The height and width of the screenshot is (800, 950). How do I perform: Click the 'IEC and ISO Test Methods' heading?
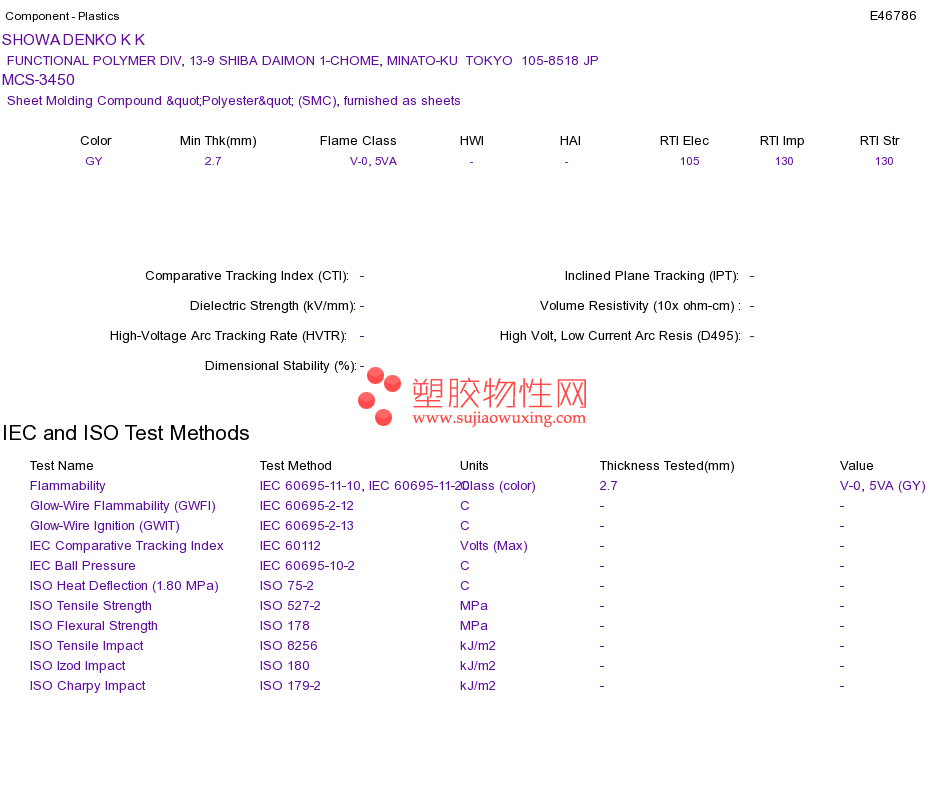pos(126,433)
